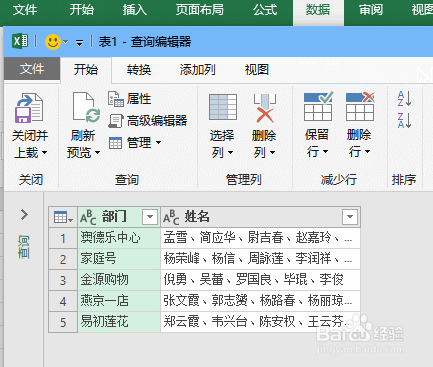Click the table menu icon at grid corner

63,218
